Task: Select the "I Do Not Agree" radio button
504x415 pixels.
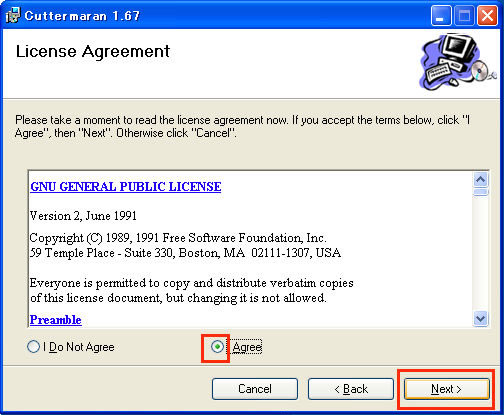Action: coord(33,347)
